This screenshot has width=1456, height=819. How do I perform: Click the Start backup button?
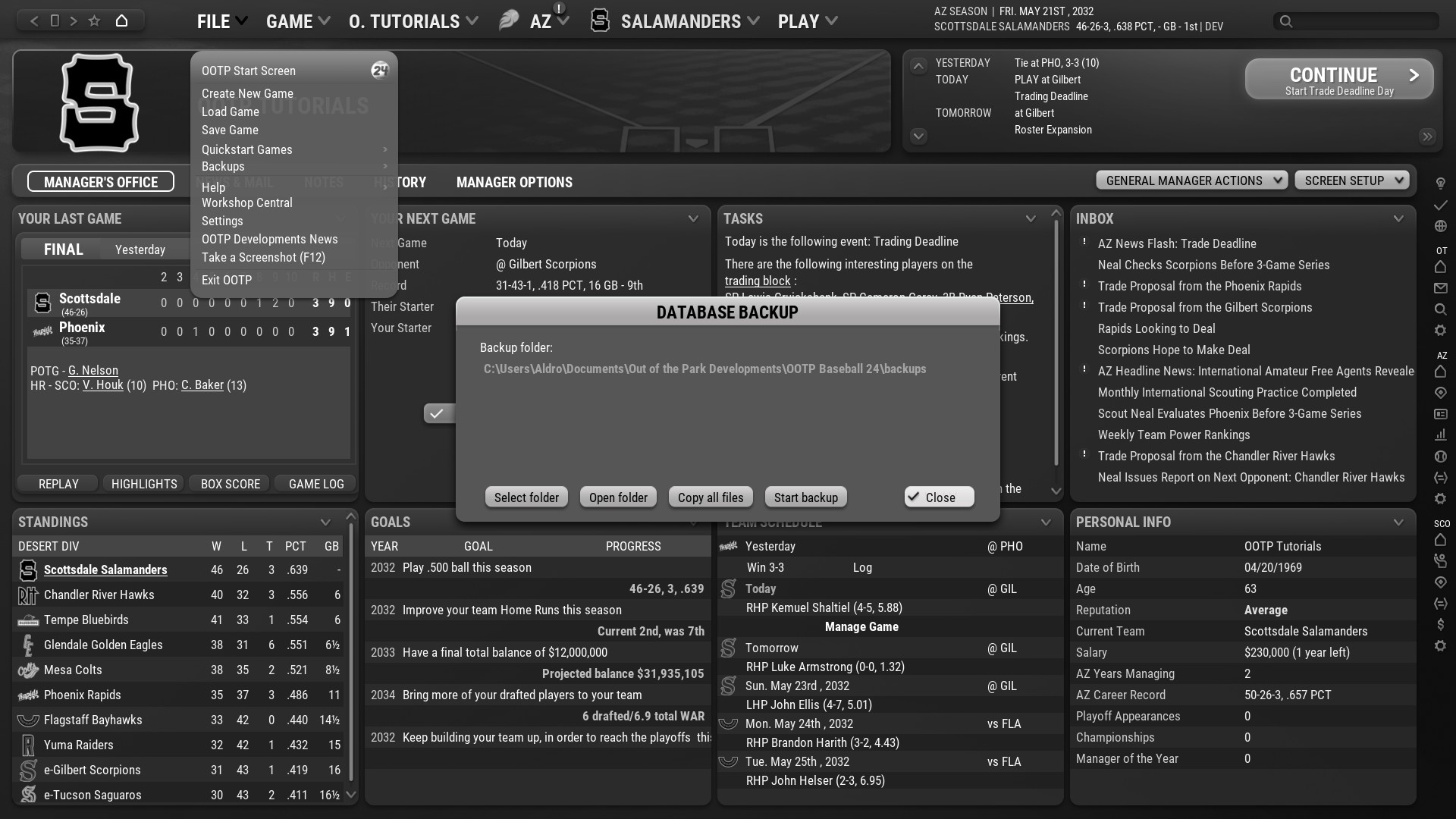(x=806, y=497)
